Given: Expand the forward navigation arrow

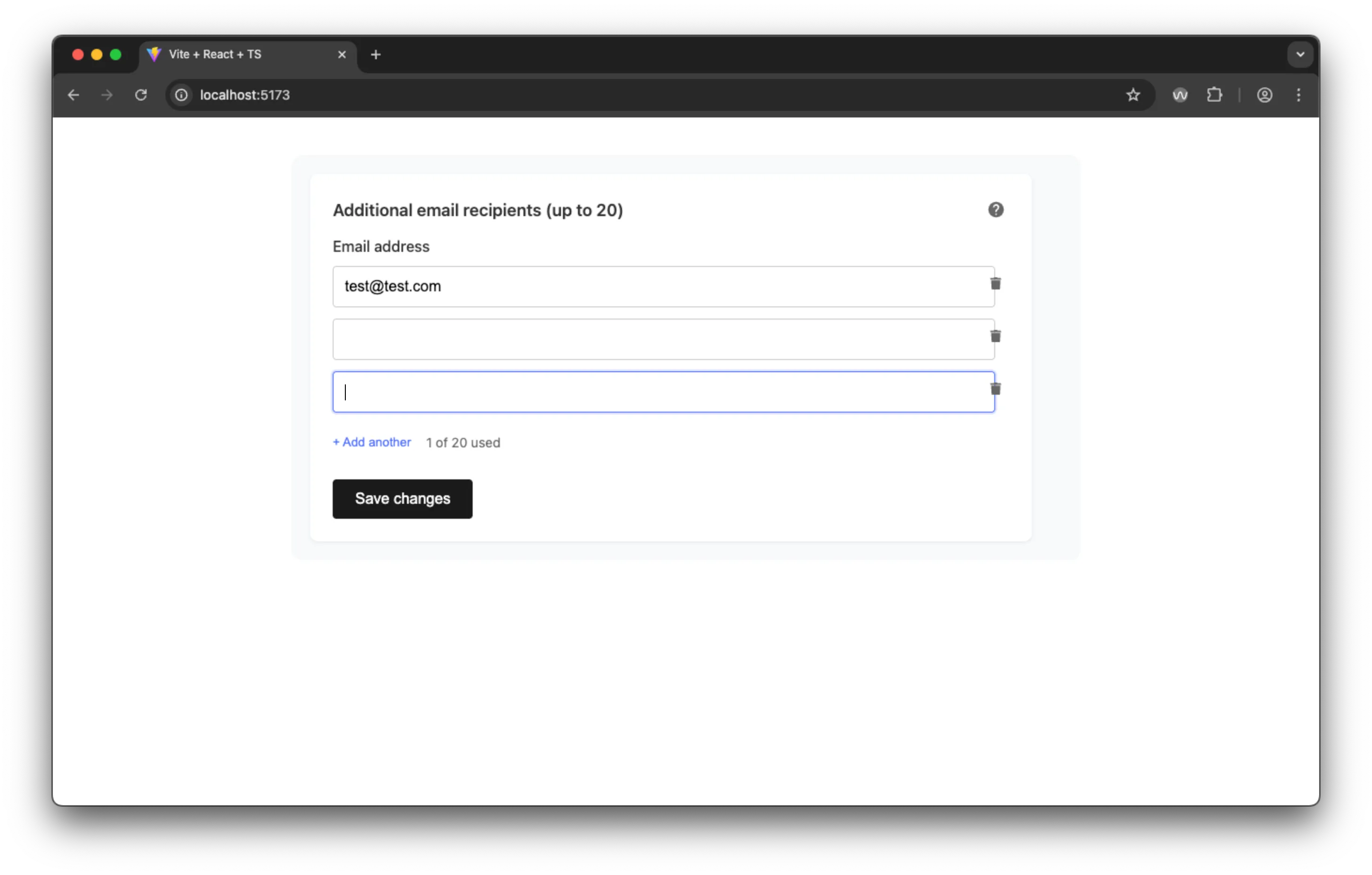Looking at the screenshot, I should tap(107, 94).
